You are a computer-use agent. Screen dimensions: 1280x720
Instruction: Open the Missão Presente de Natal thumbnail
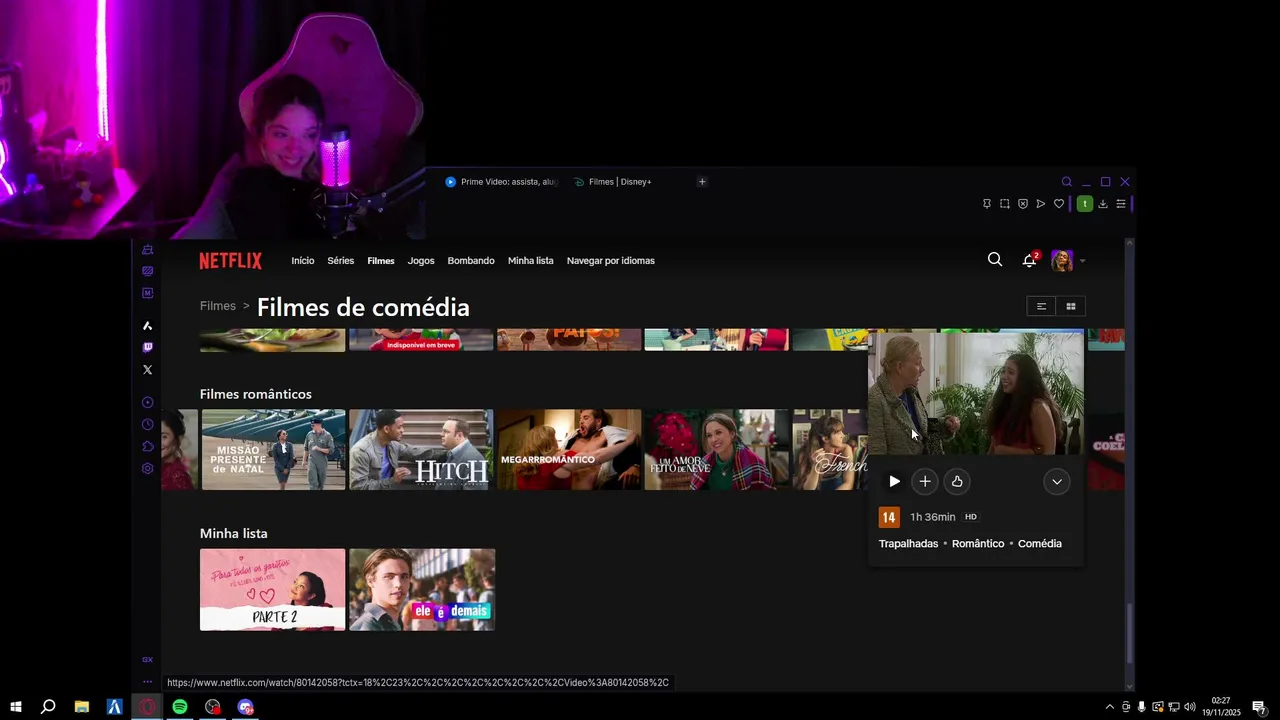coord(273,449)
